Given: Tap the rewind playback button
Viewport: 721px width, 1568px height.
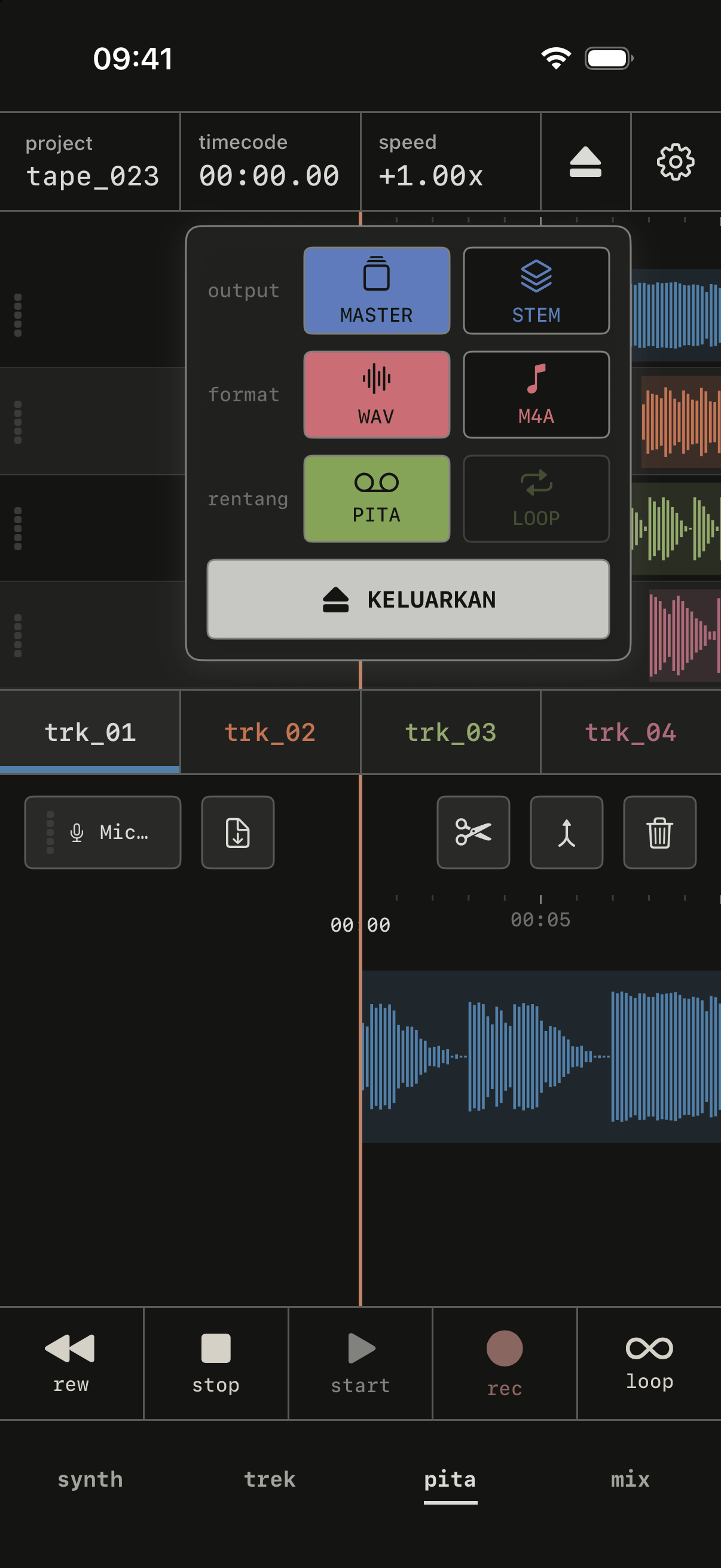Looking at the screenshot, I should 71,1363.
